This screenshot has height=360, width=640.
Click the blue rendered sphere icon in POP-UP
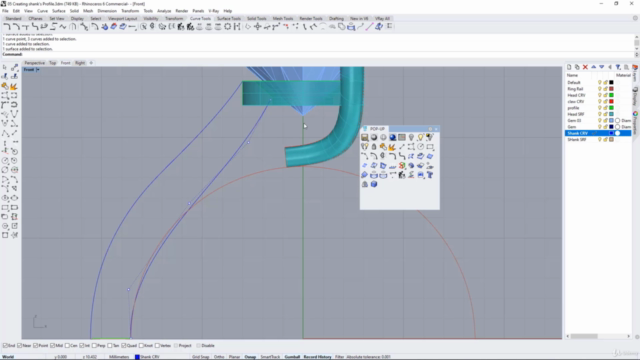pyautogui.click(x=392, y=138)
